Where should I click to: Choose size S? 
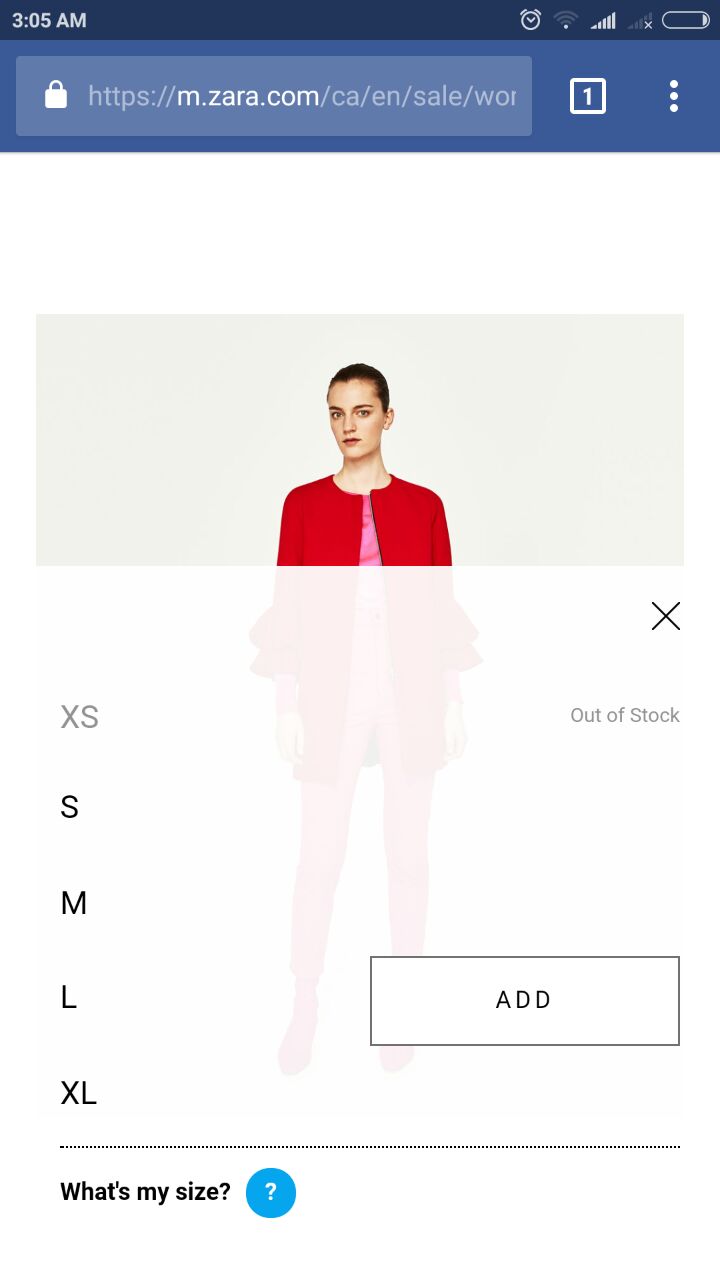(69, 807)
